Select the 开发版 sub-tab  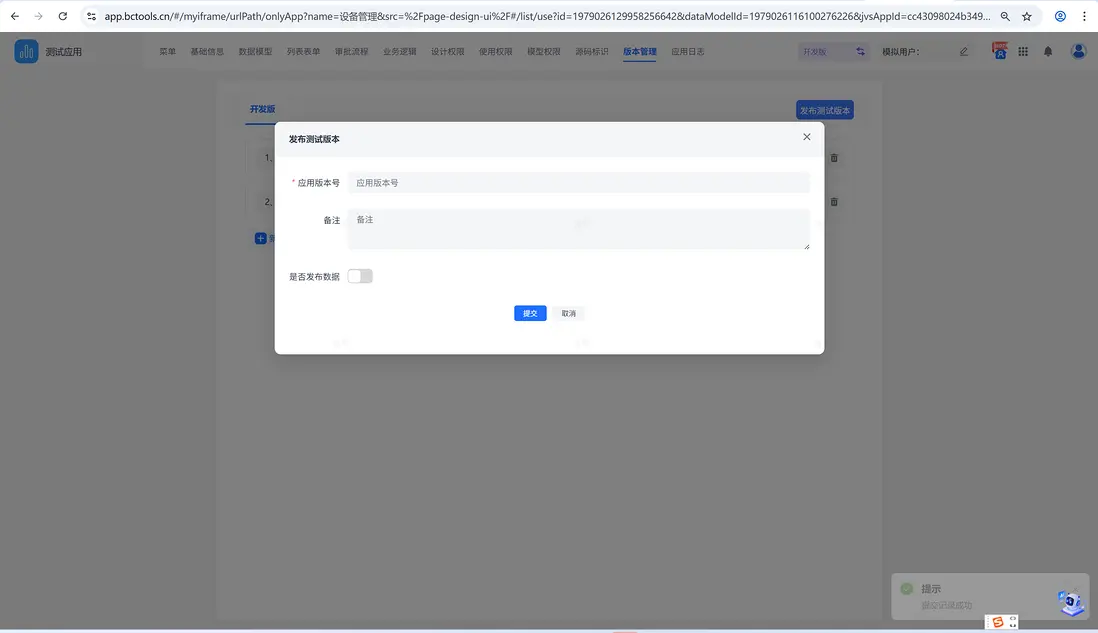pyautogui.click(x=263, y=109)
